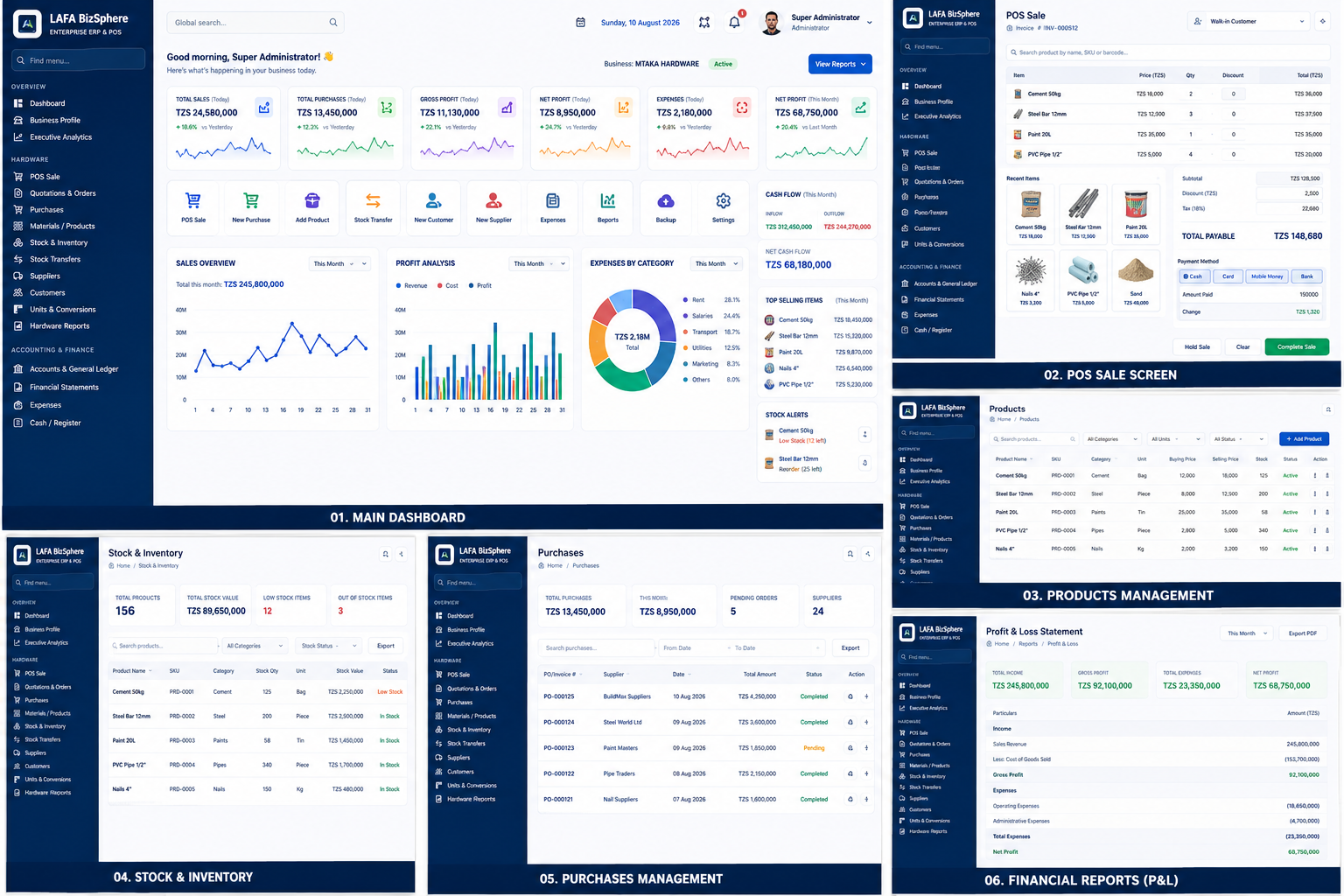Toggle Cost series in Profit Analysis legend
This screenshot has height=896, width=1344.
[447, 286]
